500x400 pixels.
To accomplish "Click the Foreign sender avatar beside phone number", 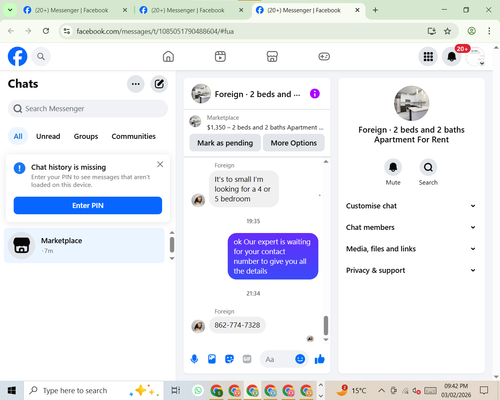I will 198,326.
